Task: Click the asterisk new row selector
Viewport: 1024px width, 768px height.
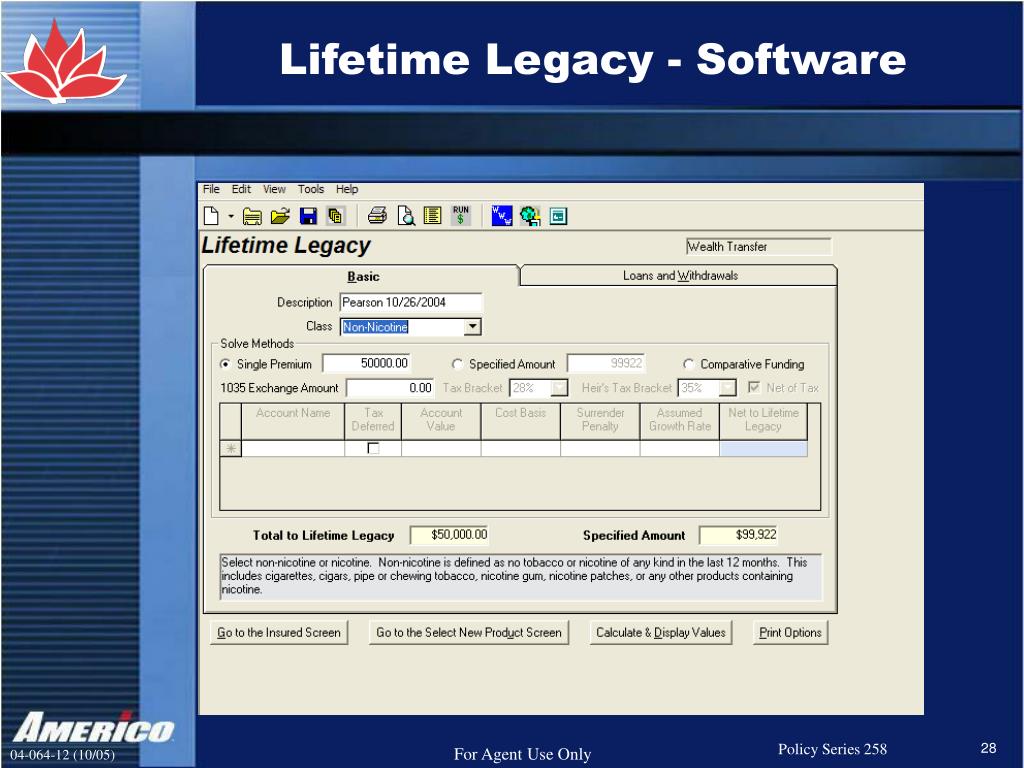Action: [231, 449]
